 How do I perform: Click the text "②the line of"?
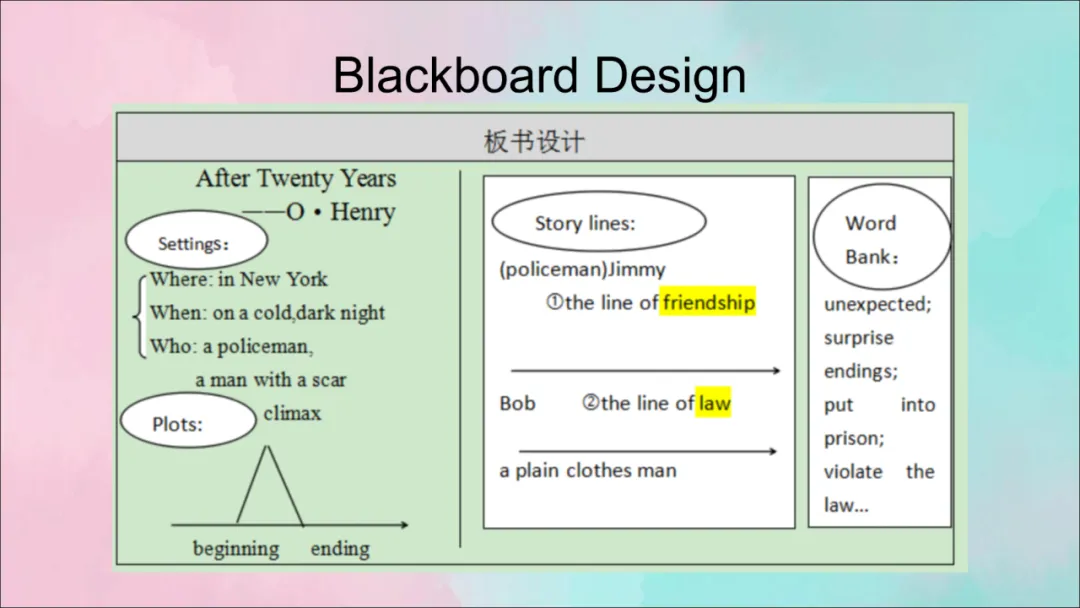638,403
